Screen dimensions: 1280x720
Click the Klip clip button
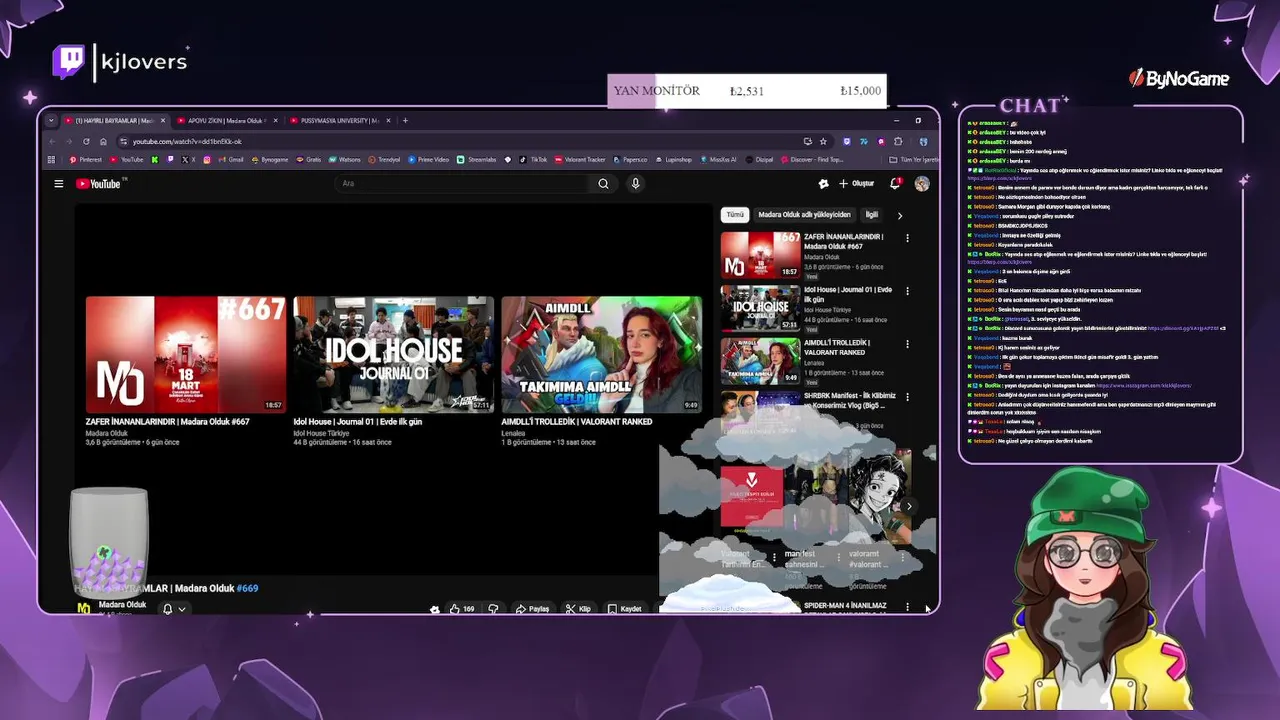[x=579, y=609]
